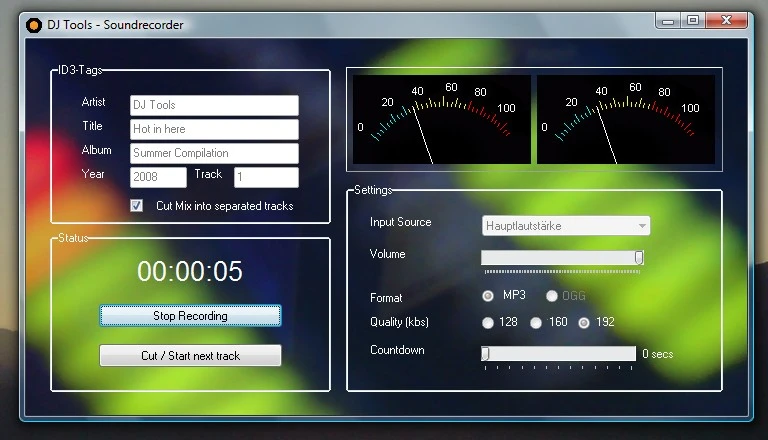This screenshot has height=440, width=768.
Task: Choose 128 kbs quality option
Action: point(488,323)
